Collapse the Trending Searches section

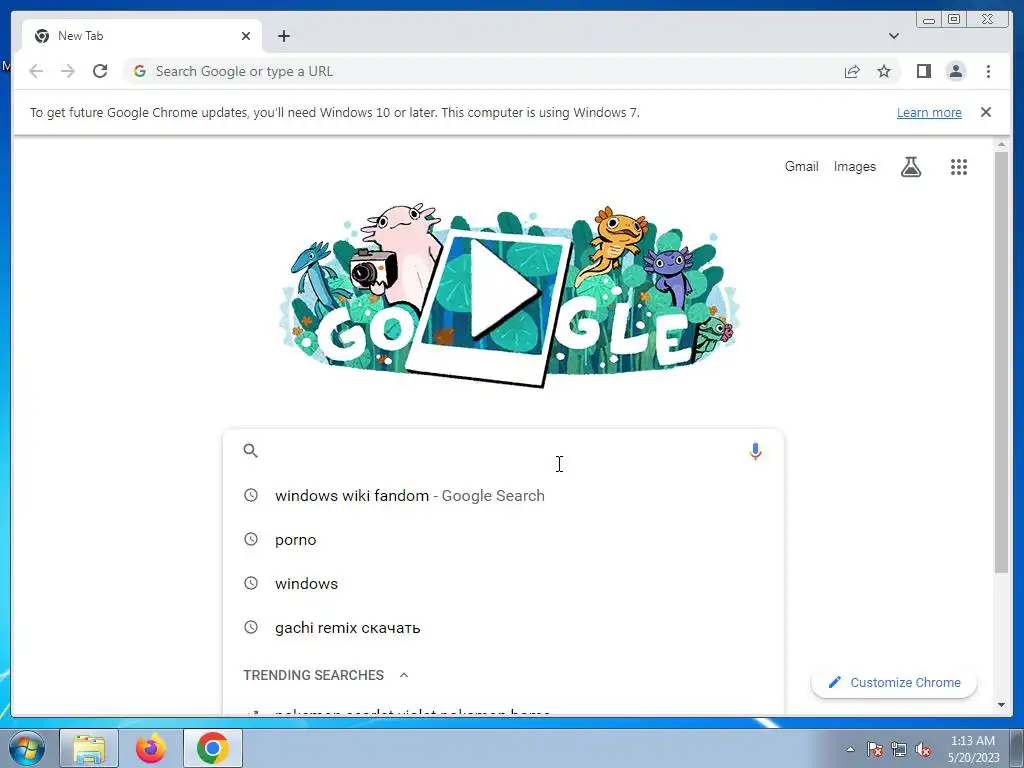tap(404, 675)
